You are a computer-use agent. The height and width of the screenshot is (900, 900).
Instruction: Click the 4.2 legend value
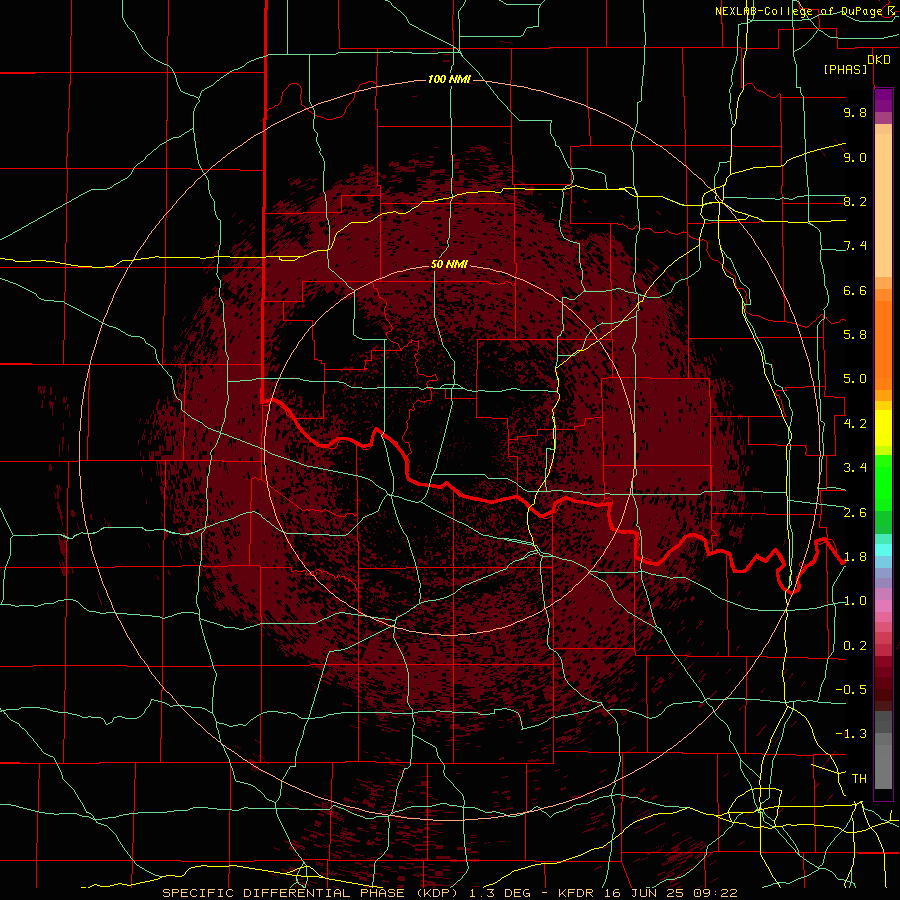coord(855,424)
